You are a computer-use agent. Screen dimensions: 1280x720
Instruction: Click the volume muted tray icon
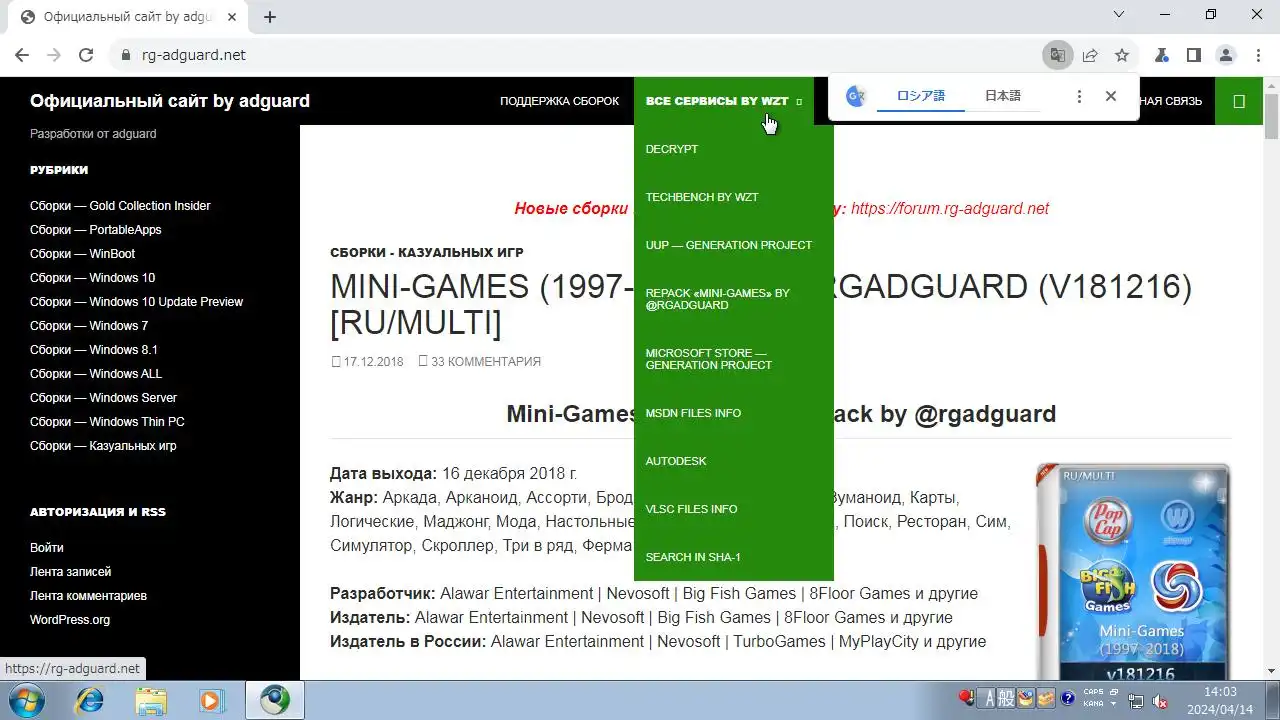click(1160, 701)
